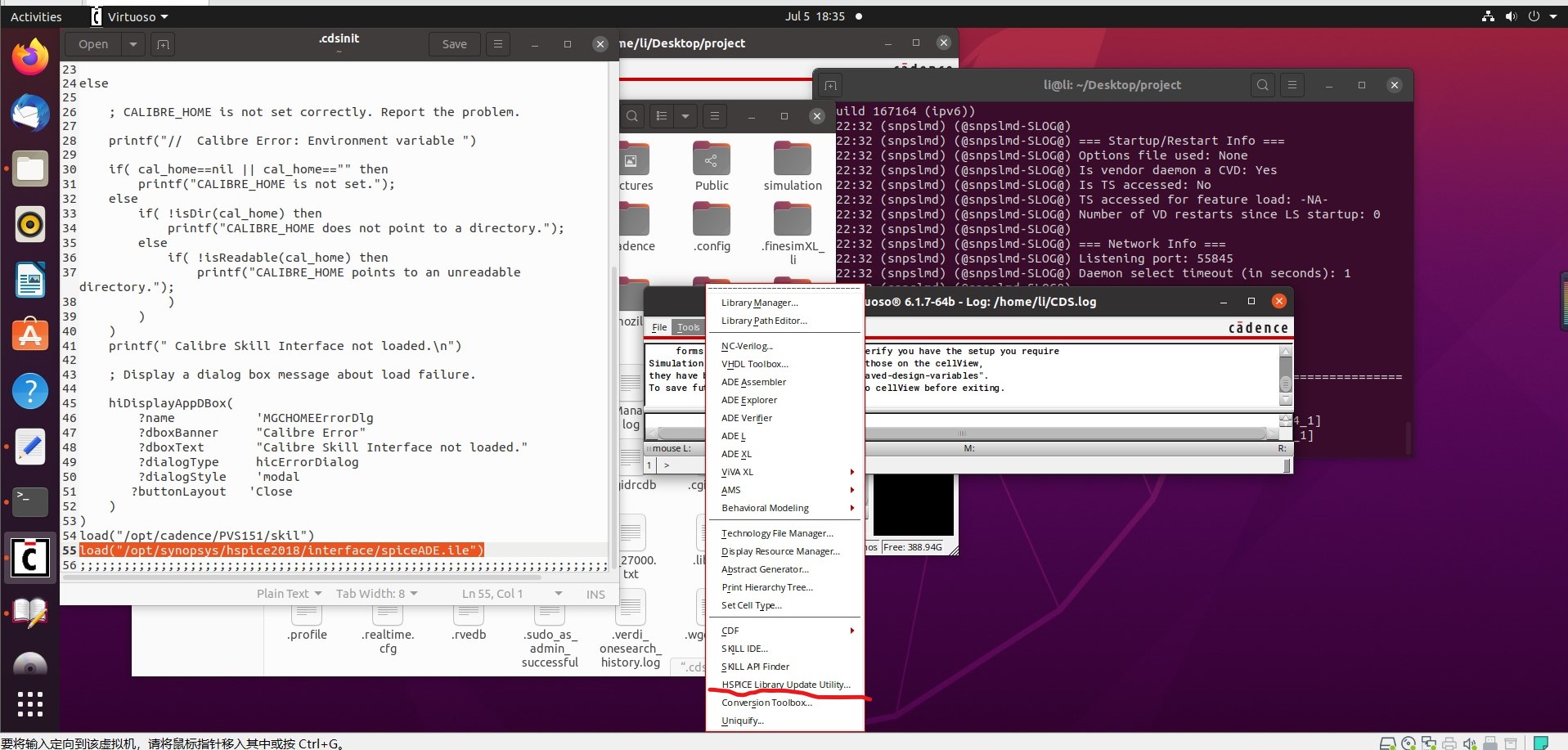Open the File menu in the Virtuoso log window
The height and width of the screenshot is (750, 1568).
(658, 327)
